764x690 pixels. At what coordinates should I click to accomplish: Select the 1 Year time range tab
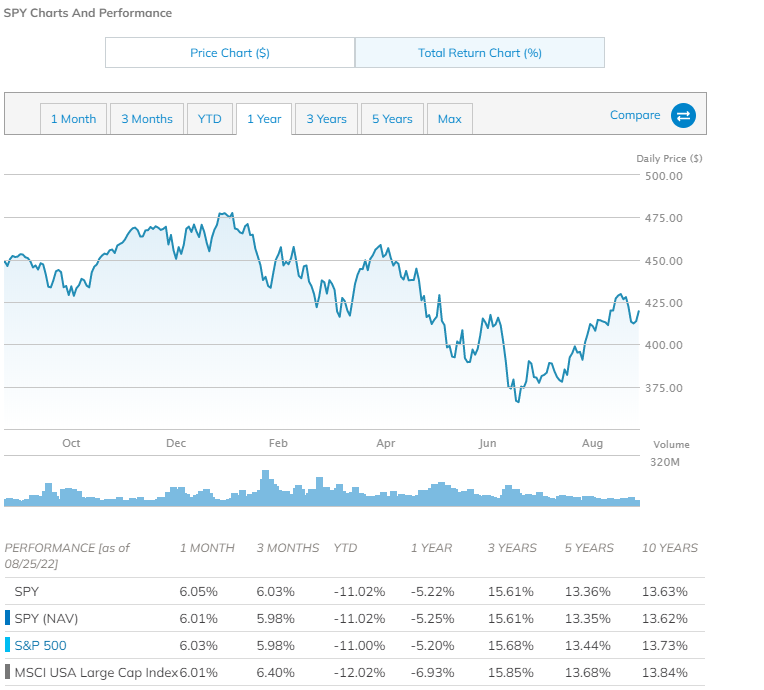pyautogui.click(x=264, y=119)
